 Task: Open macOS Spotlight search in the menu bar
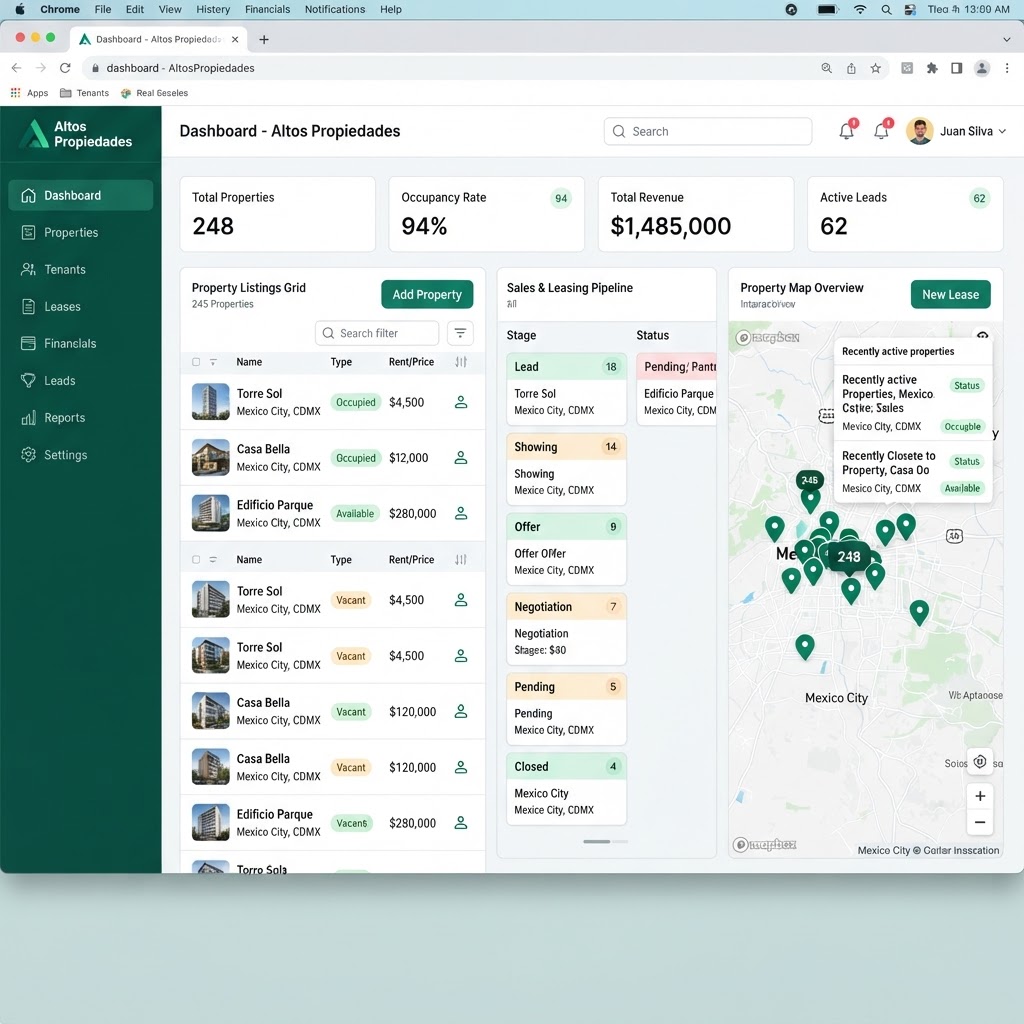(886, 9)
